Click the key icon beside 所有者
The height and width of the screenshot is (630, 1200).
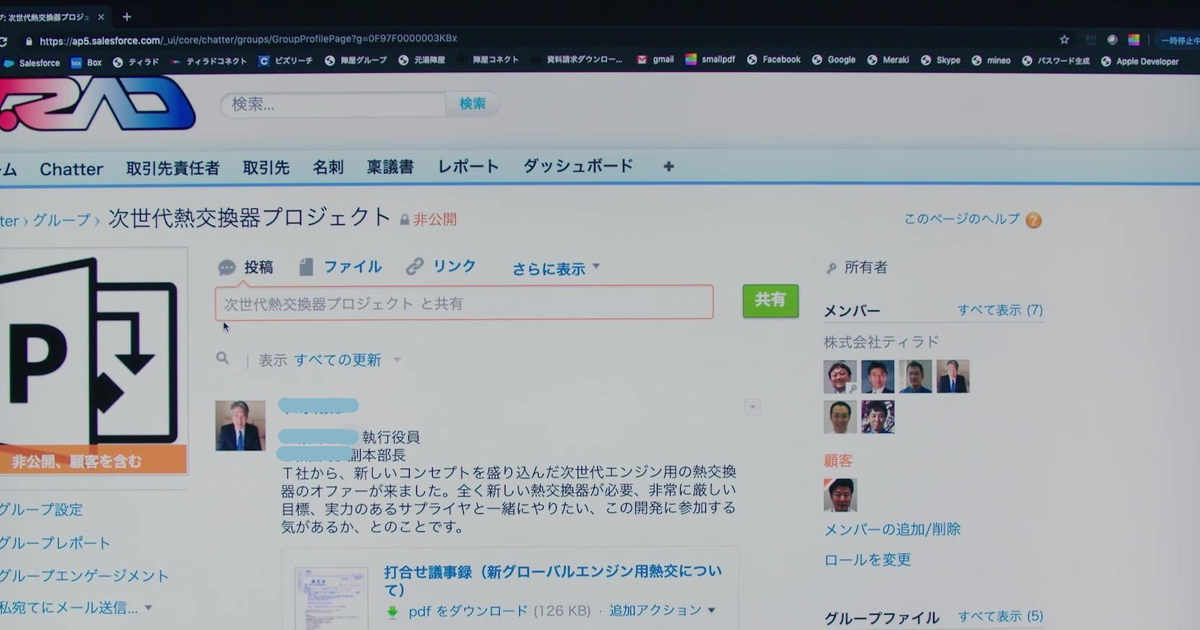(831, 268)
